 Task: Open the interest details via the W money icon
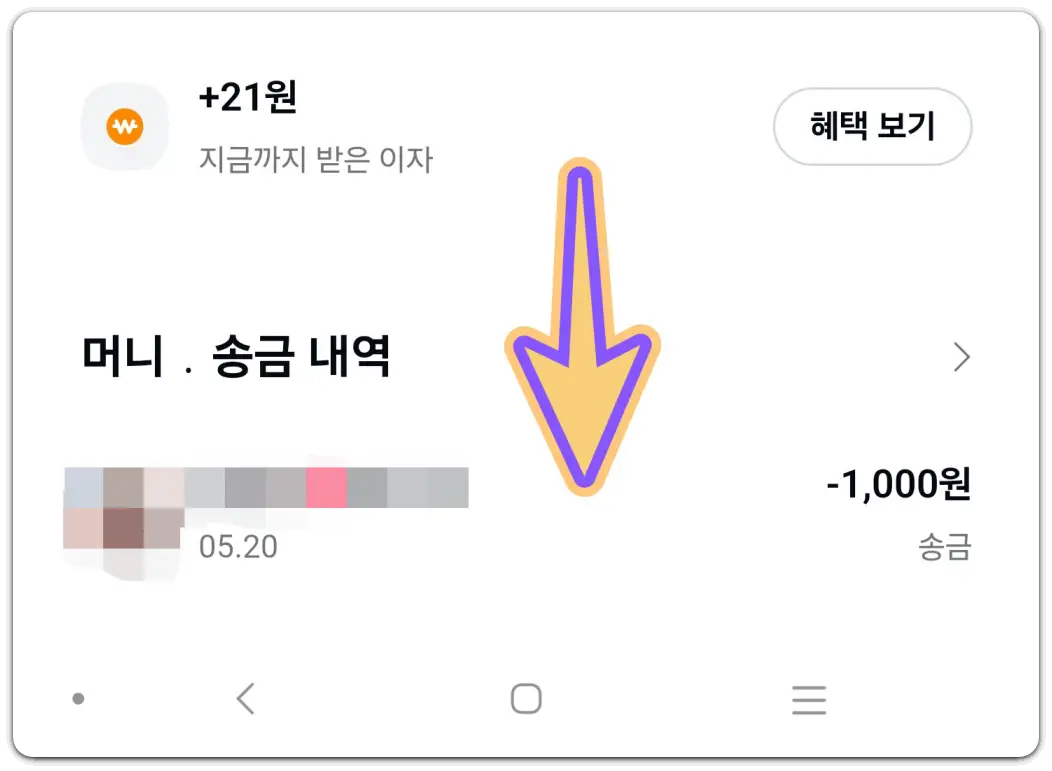pyautogui.click(x=124, y=127)
